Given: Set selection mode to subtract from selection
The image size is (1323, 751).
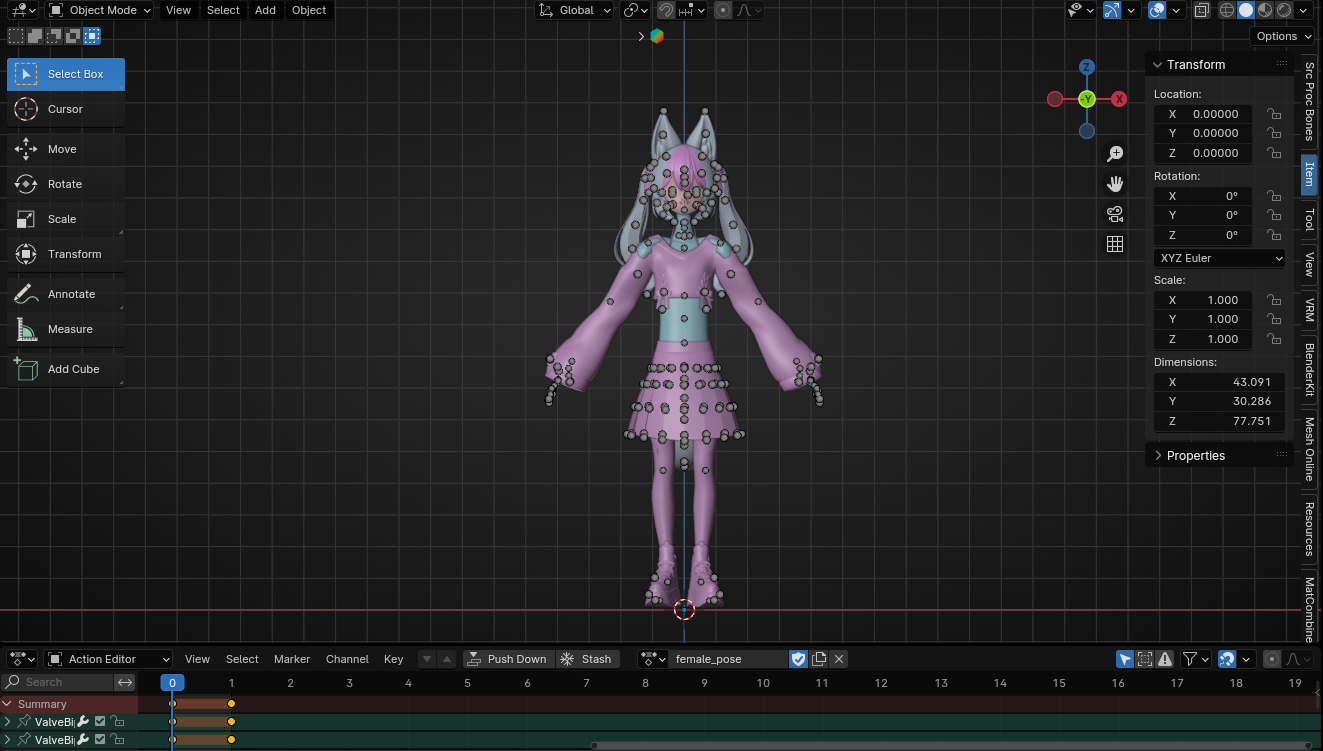Looking at the screenshot, I should click(x=54, y=36).
